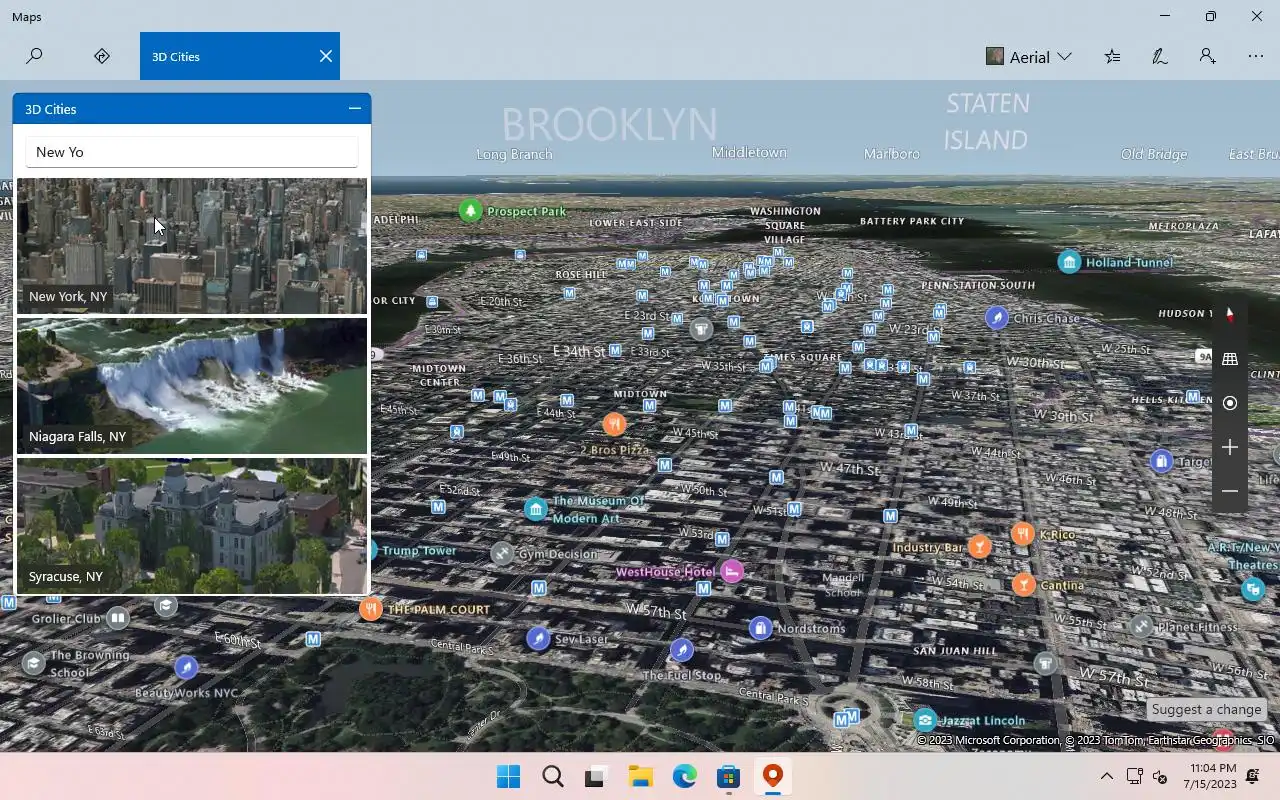
Task: Open Saved places favorites icon
Action: pyautogui.click(x=1112, y=56)
